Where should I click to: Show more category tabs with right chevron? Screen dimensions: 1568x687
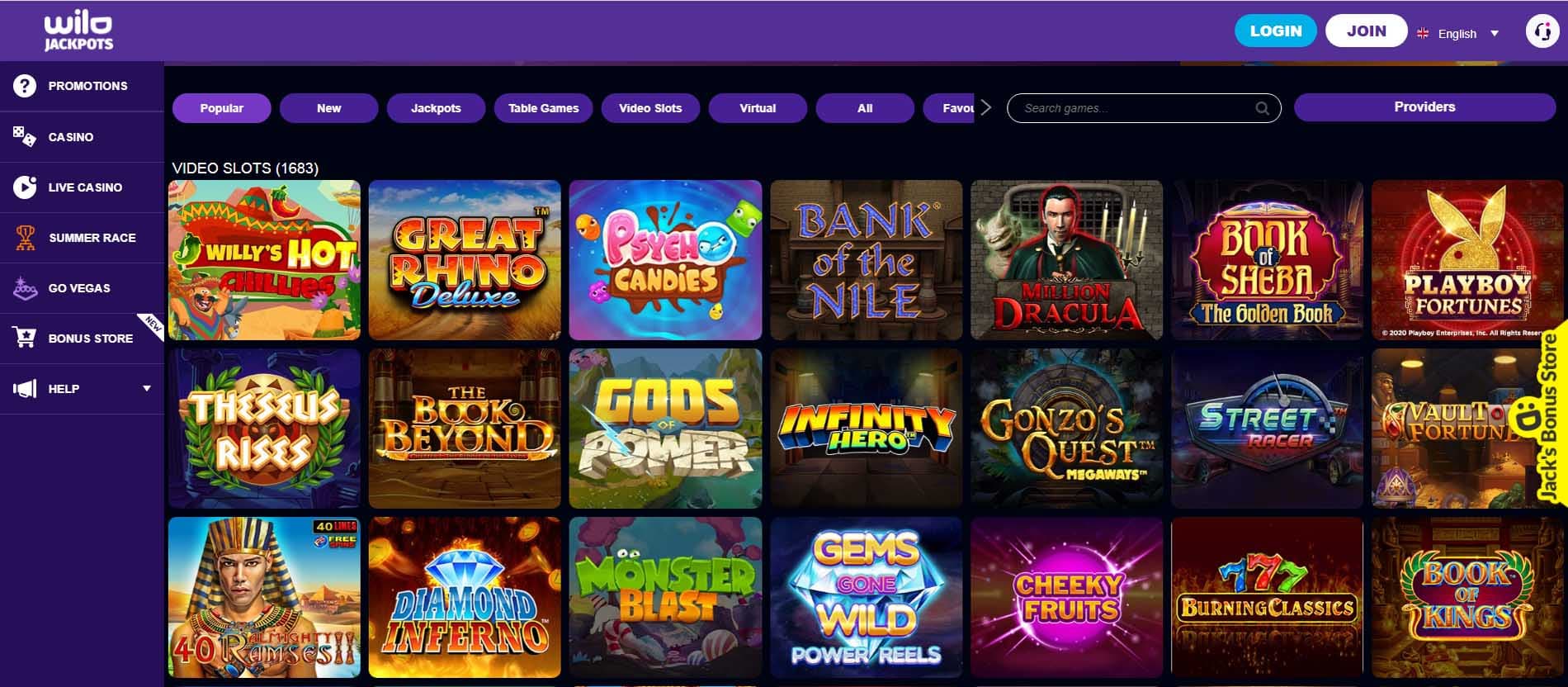pos(985,108)
